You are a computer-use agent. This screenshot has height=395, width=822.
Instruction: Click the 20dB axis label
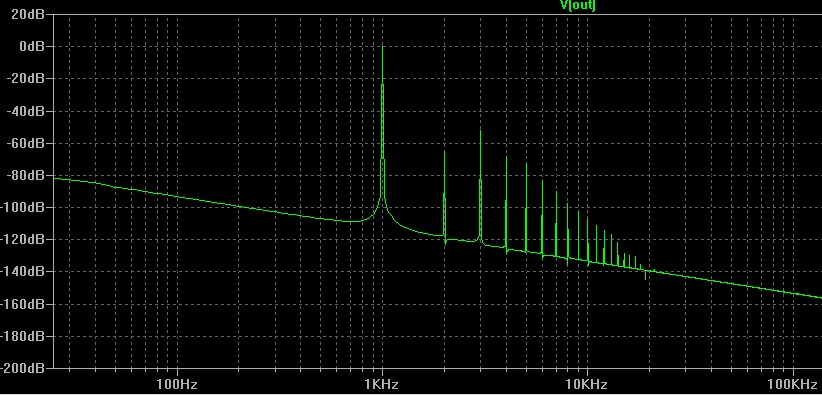click(28, 14)
